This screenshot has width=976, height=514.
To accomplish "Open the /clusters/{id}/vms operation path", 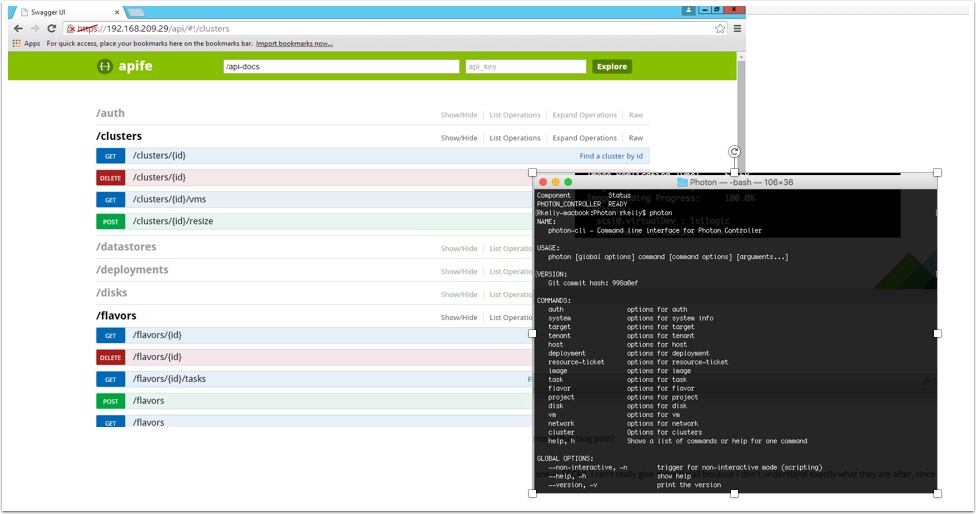I will [x=169, y=199].
